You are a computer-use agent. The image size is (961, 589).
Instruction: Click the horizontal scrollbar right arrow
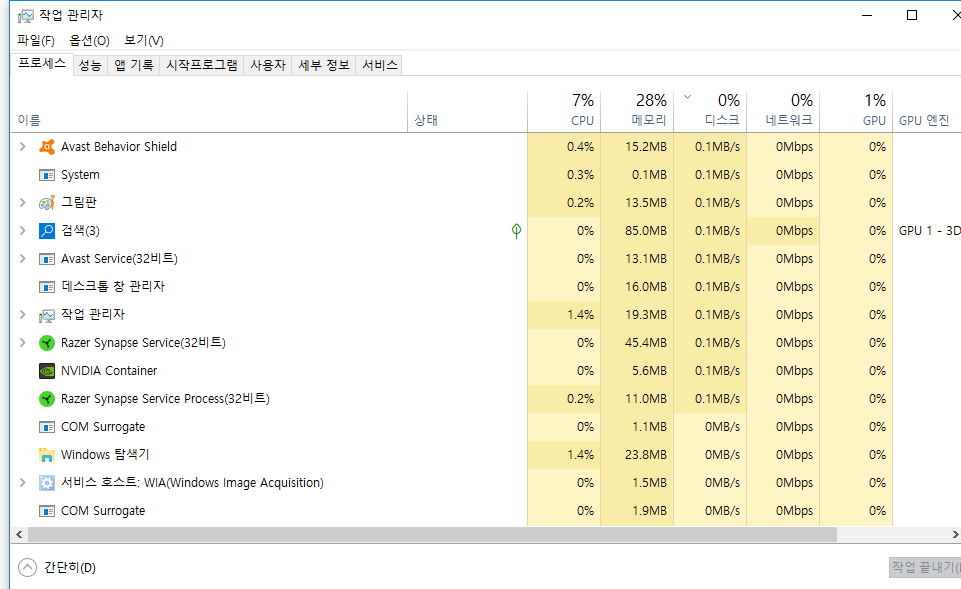955,534
